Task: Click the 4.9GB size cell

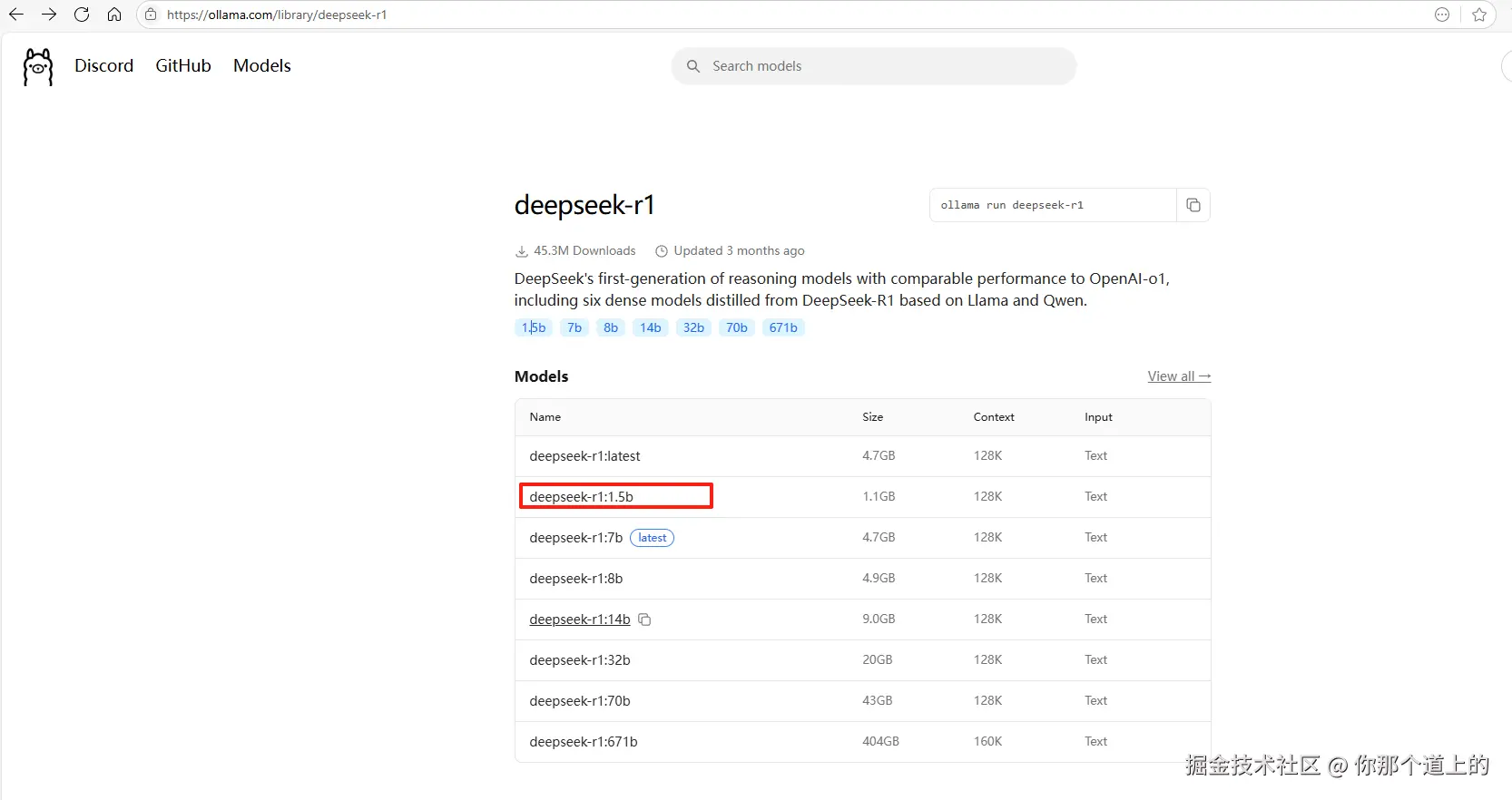Action: click(x=879, y=579)
